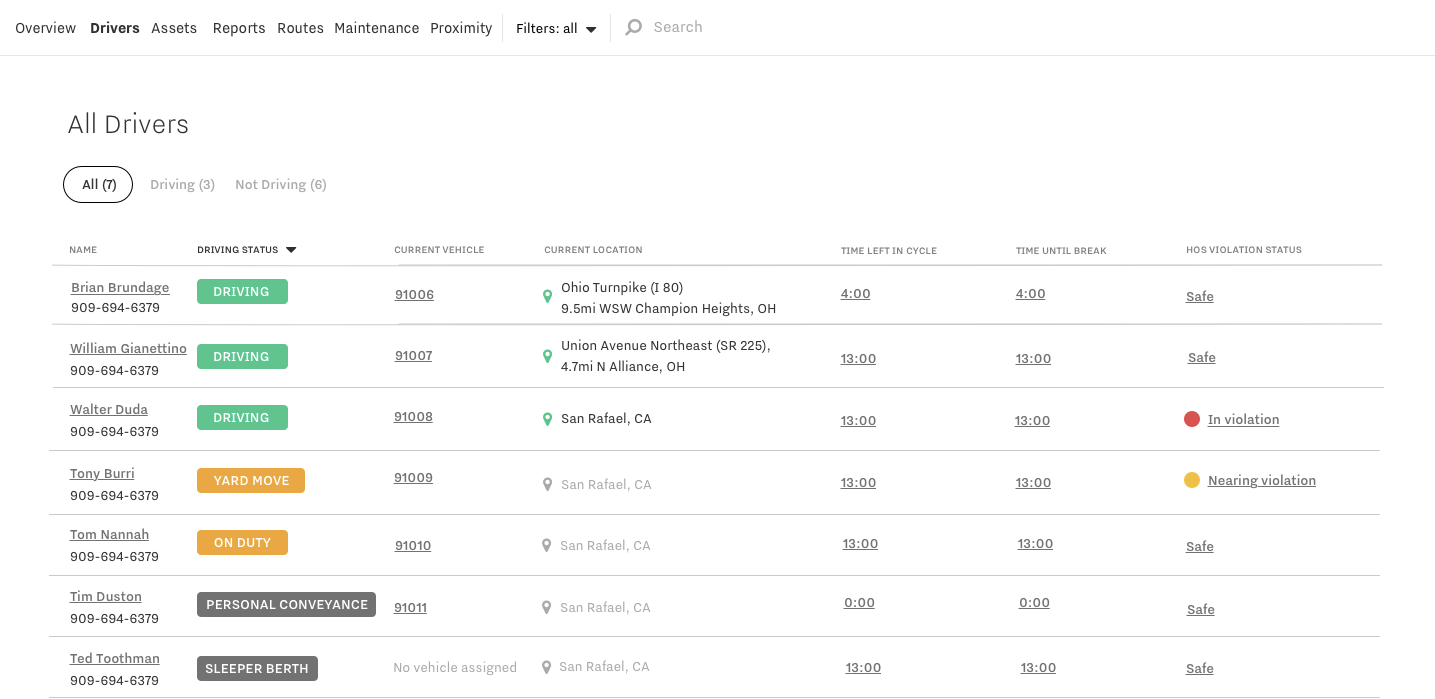Click the Search input field

678,28
